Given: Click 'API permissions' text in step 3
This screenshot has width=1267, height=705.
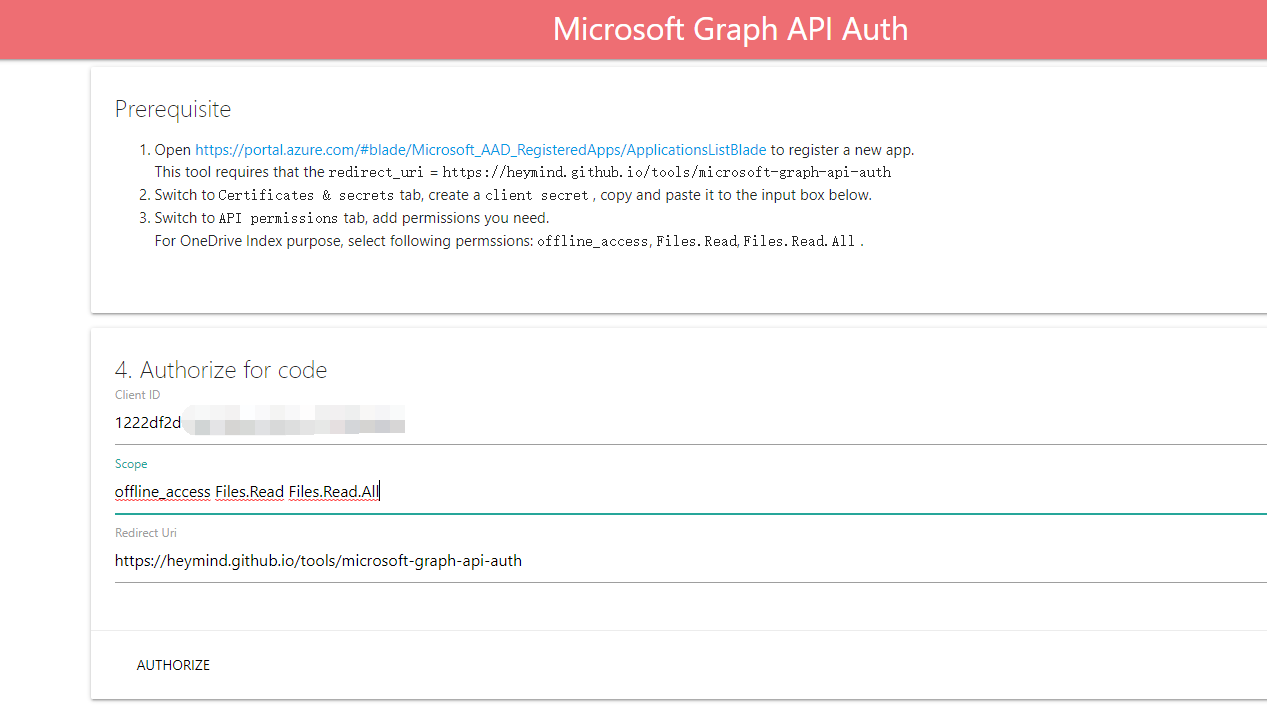Looking at the screenshot, I should coord(278,218).
